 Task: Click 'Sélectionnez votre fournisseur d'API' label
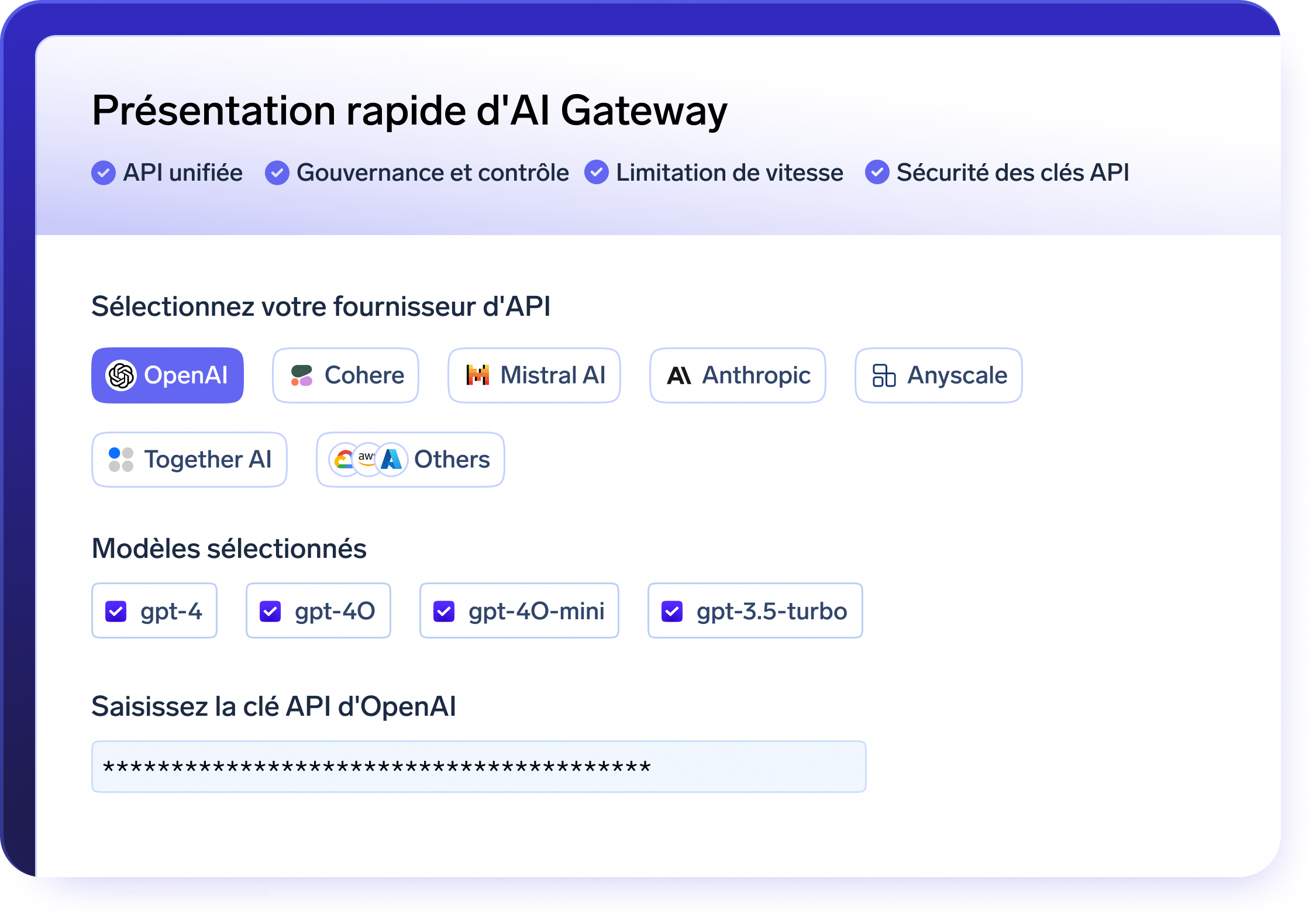coord(321,306)
